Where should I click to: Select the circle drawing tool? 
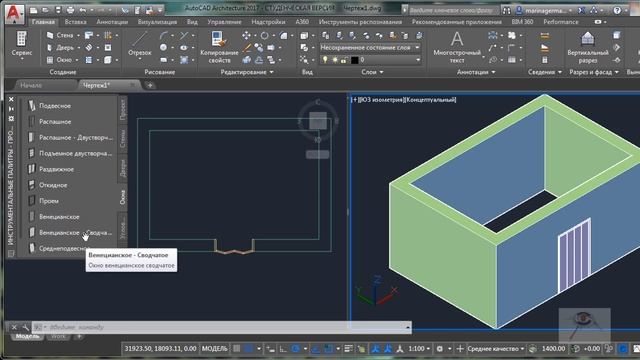[x=163, y=48]
